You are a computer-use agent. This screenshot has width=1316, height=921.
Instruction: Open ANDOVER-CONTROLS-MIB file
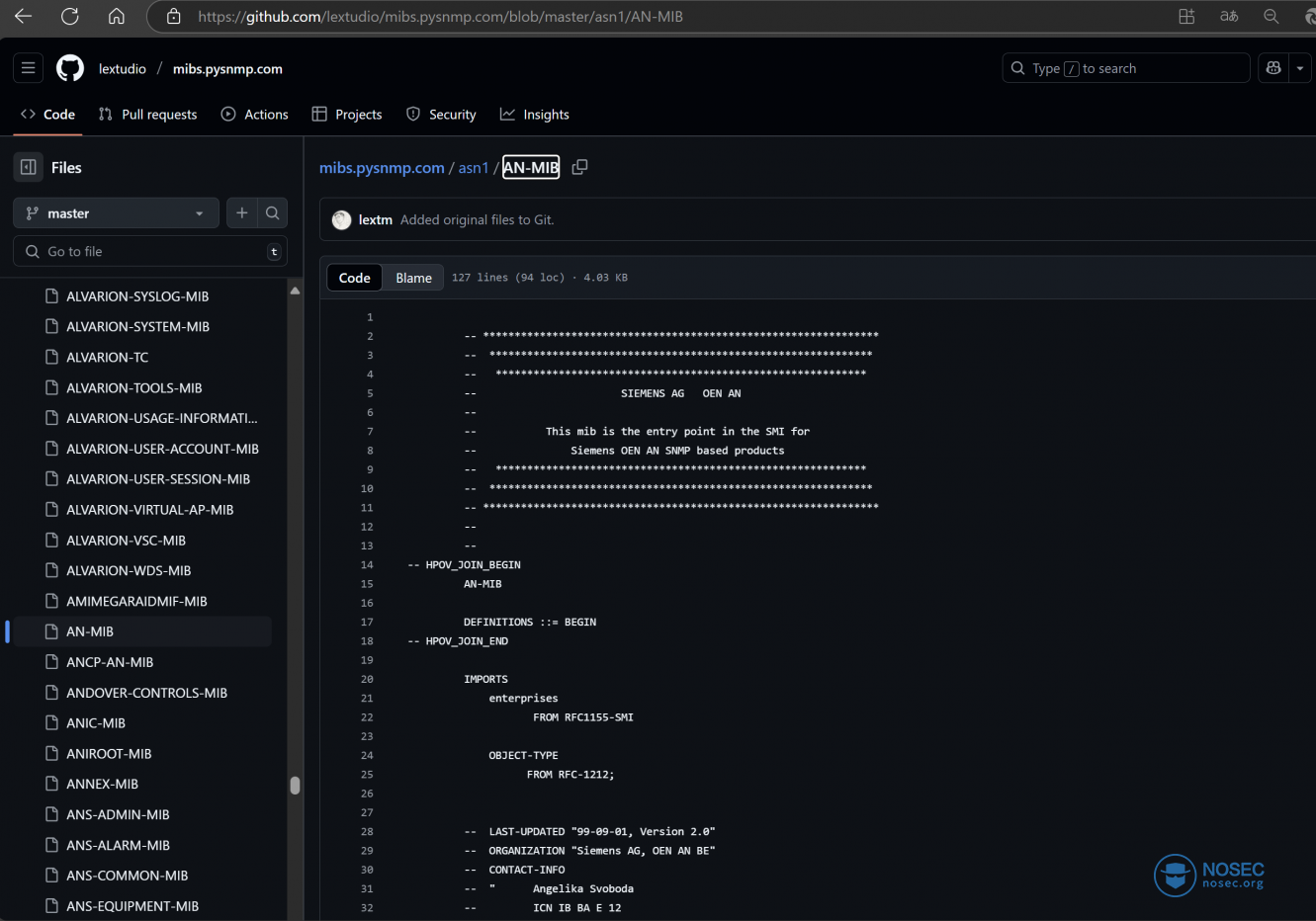[146, 693]
